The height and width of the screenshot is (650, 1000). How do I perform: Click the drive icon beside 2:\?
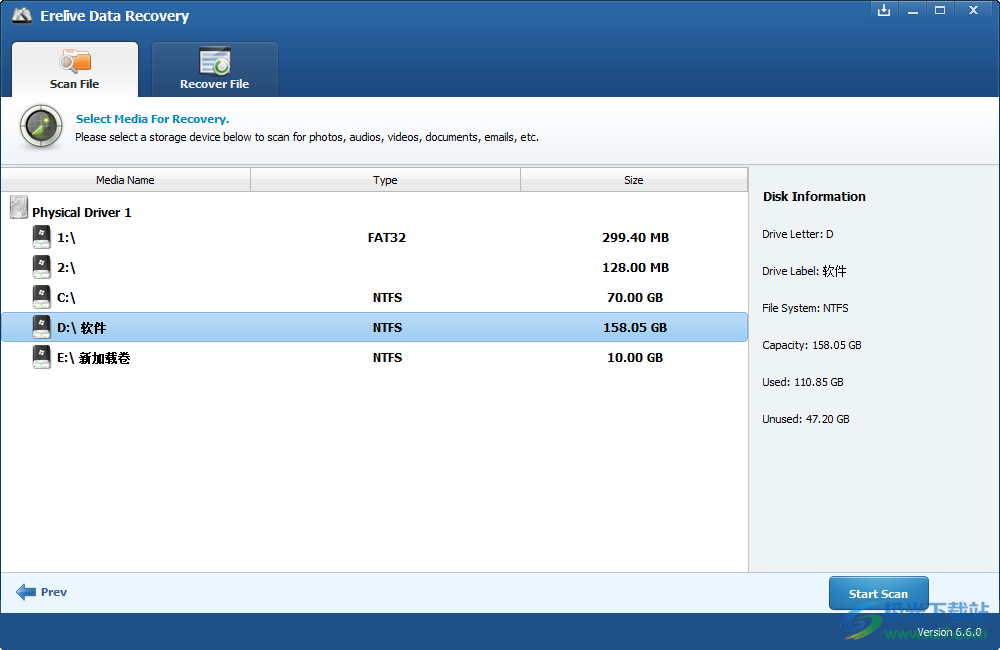tap(41, 267)
